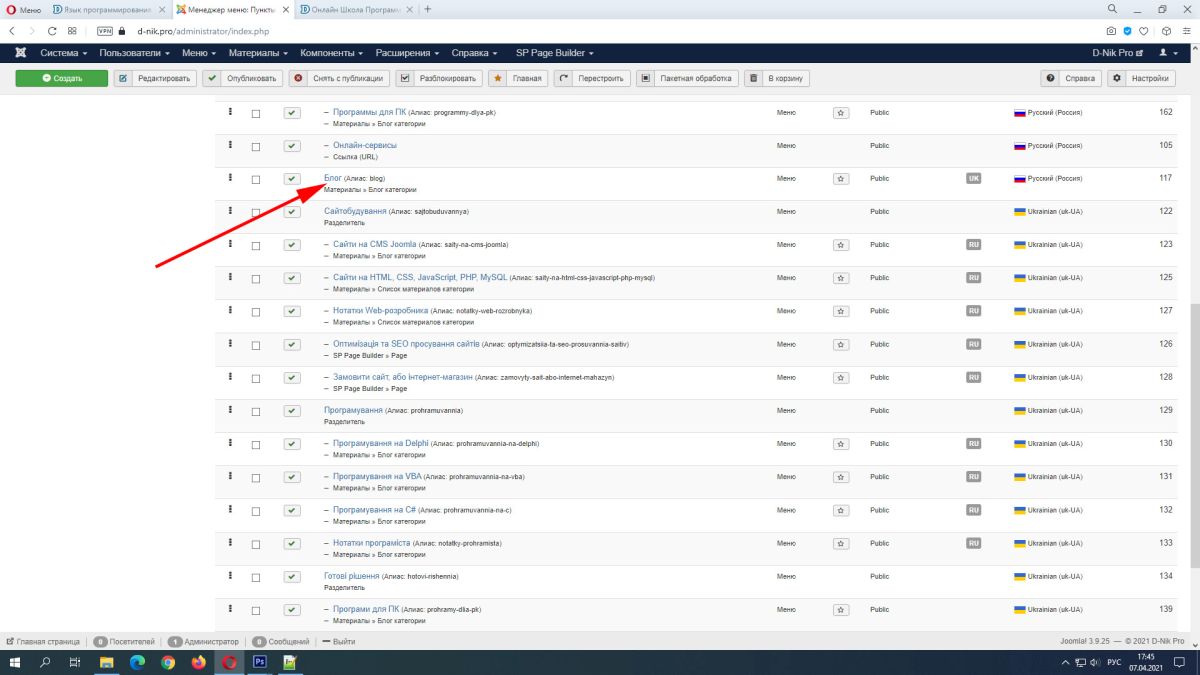The image size is (1200, 675).
Task: Toggle published status of Програмування separator
Action: pyautogui.click(x=292, y=411)
